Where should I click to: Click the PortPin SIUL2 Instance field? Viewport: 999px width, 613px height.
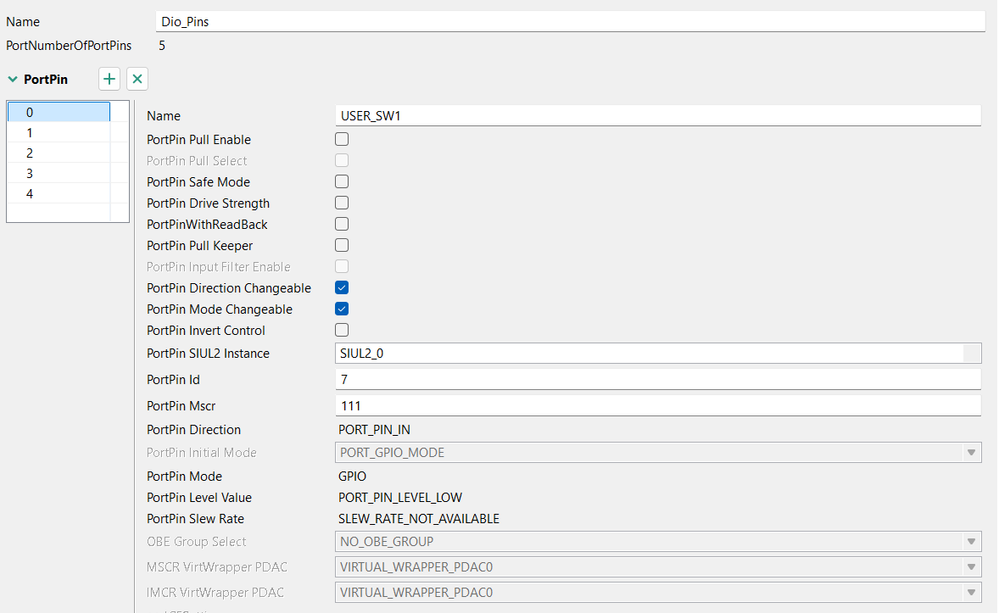(650, 353)
